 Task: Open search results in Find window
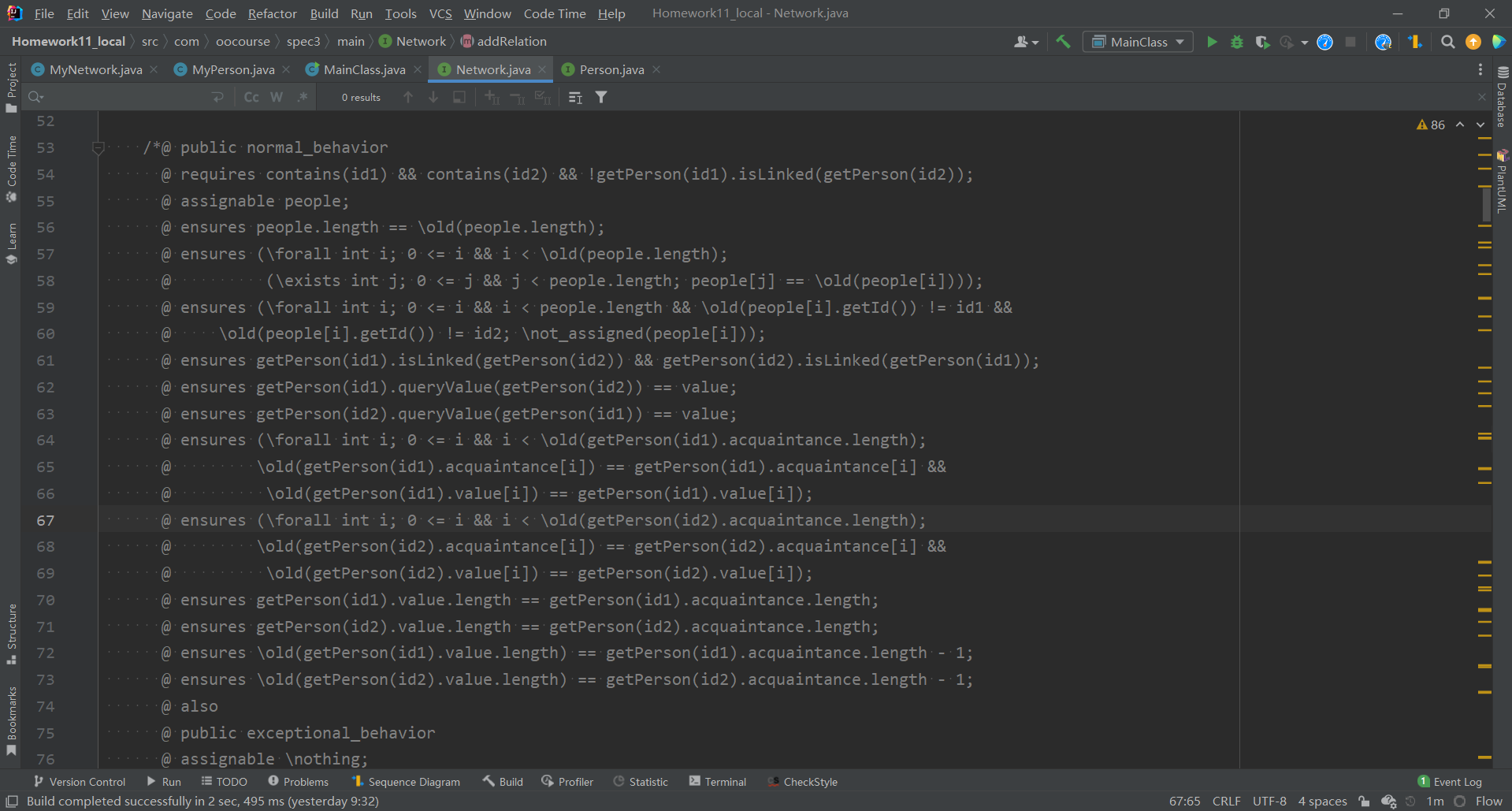(459, 97)
